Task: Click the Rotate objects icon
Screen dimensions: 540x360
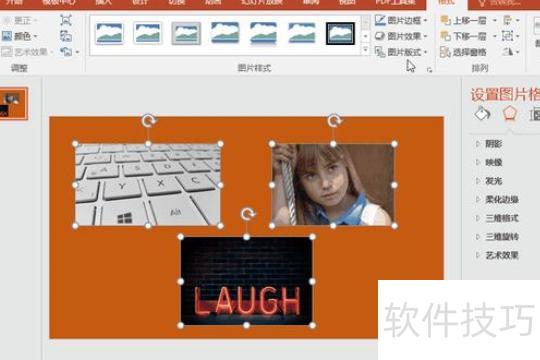Action: point(510,52)
